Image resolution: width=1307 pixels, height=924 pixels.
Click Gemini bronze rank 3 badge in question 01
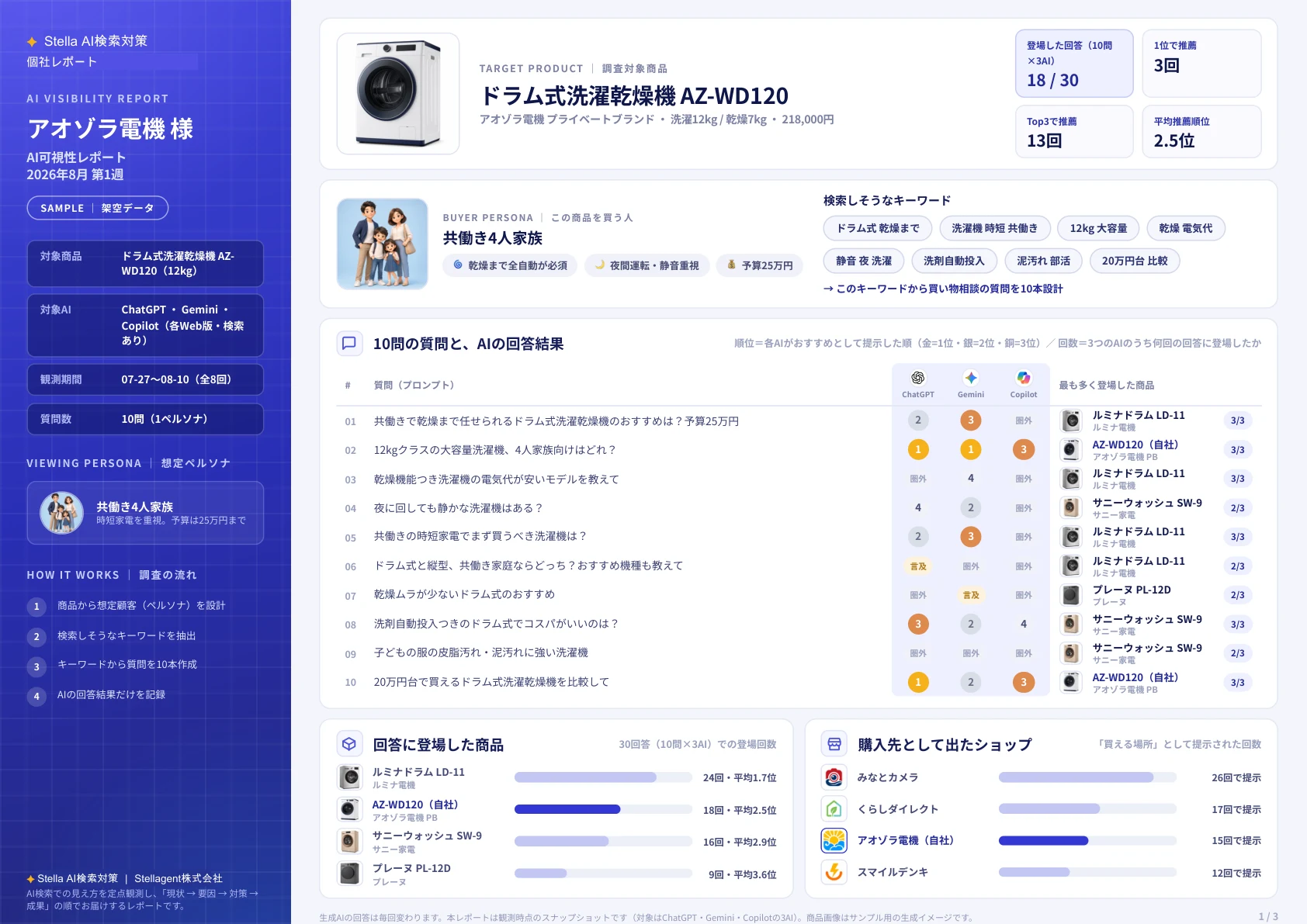[971, 420]
